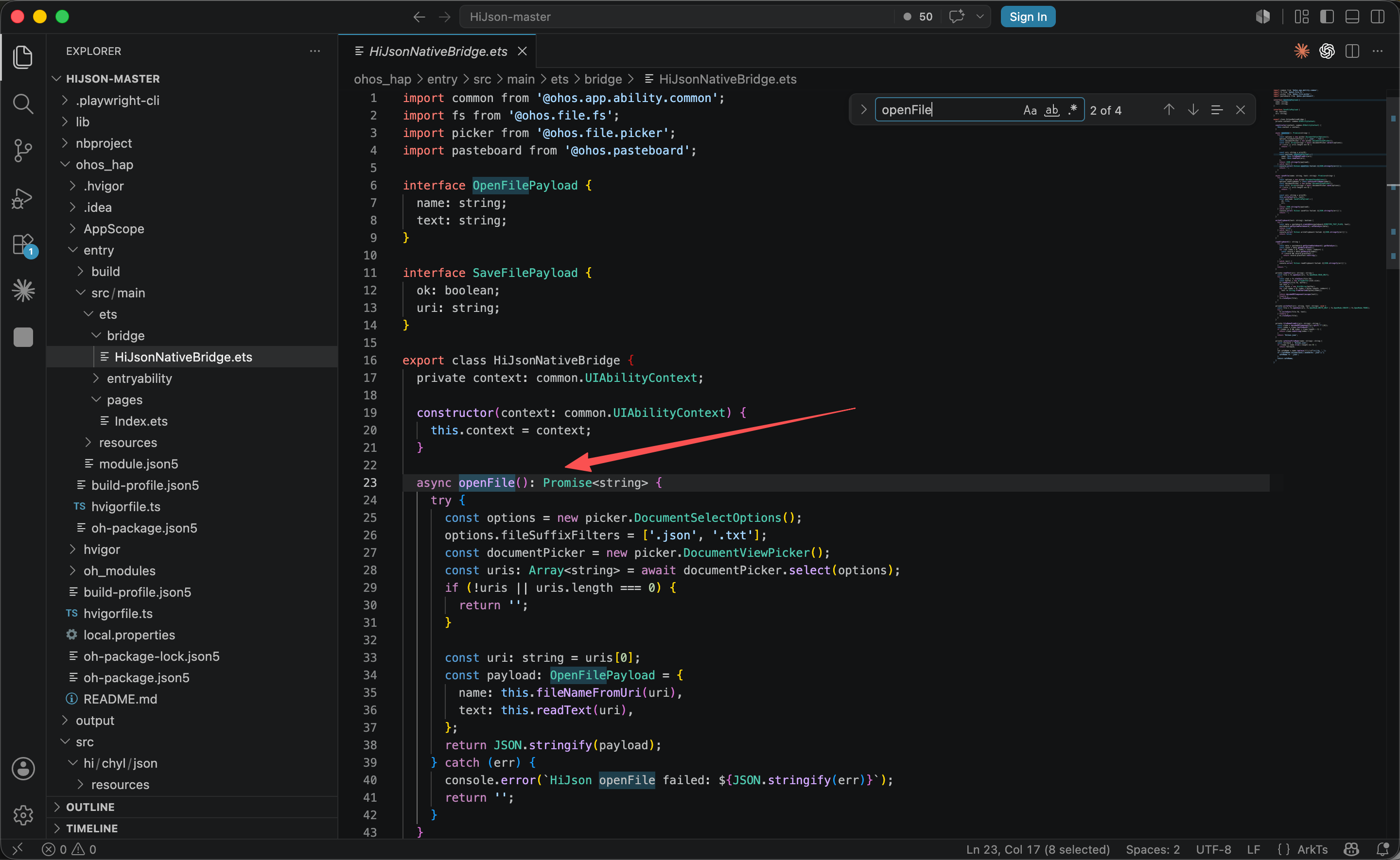Click 'bridge' in the breadcrumb

[603, 79]
